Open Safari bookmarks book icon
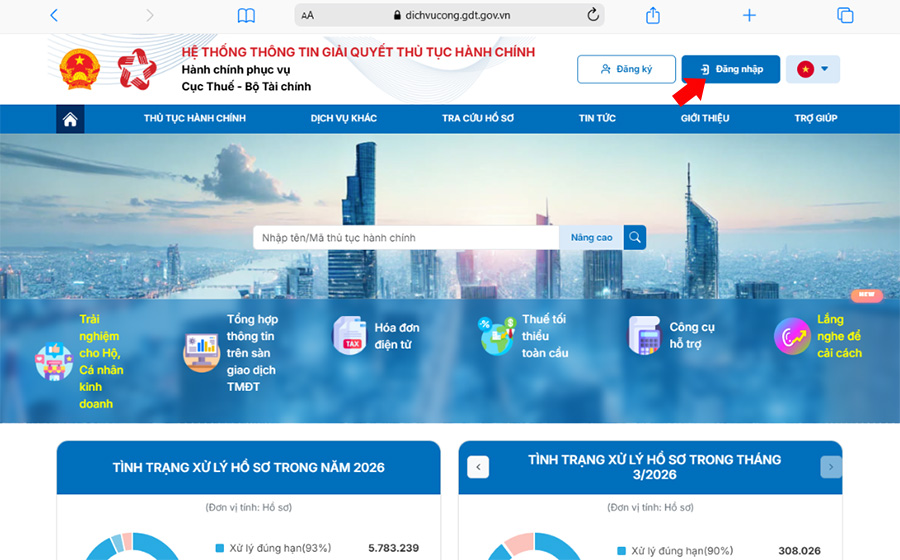Image resolution: width=900 pixels, height=560 pixels. point(246,15)
